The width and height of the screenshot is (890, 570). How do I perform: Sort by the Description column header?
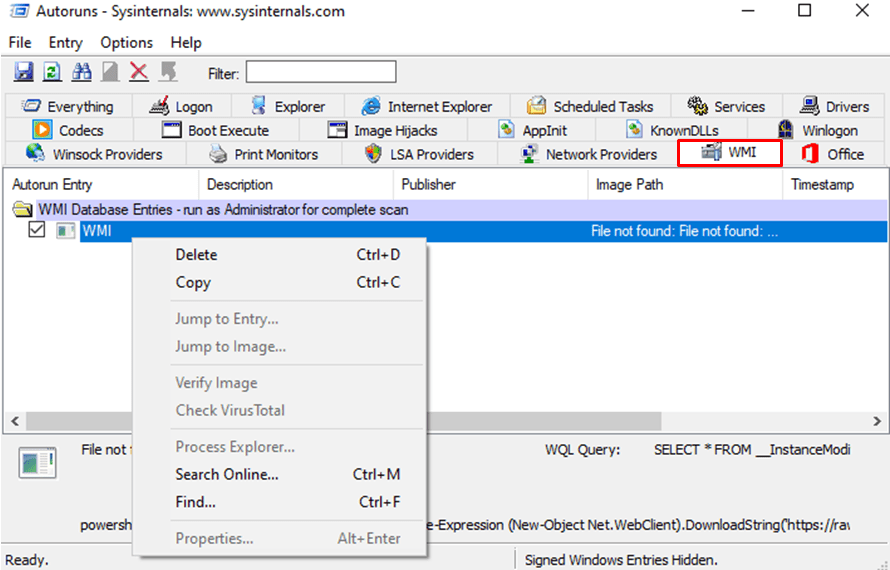click(x=296, y=185)
